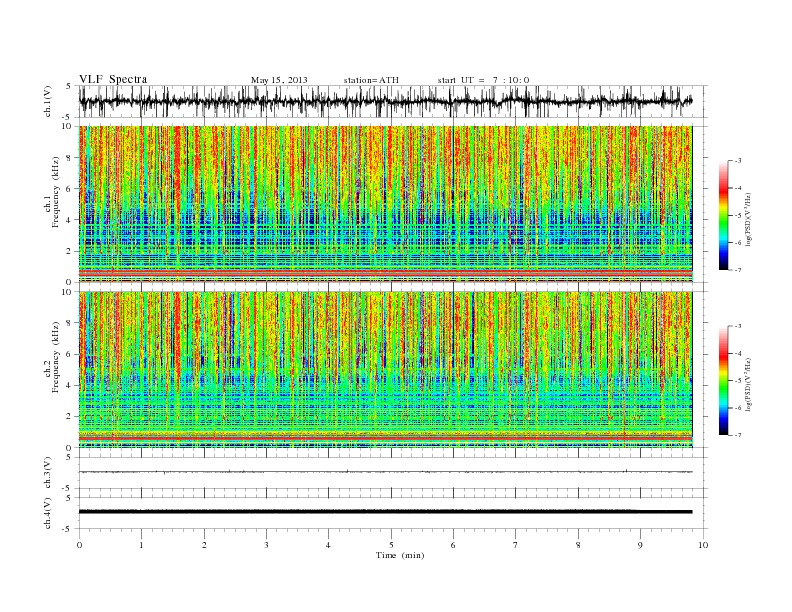
Task: Click the "Time (min)" axis label
Action: coord(400,555)
